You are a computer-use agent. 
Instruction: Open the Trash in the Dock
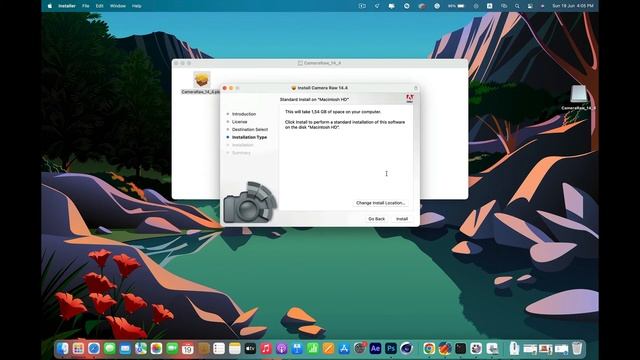coord(577,348)
